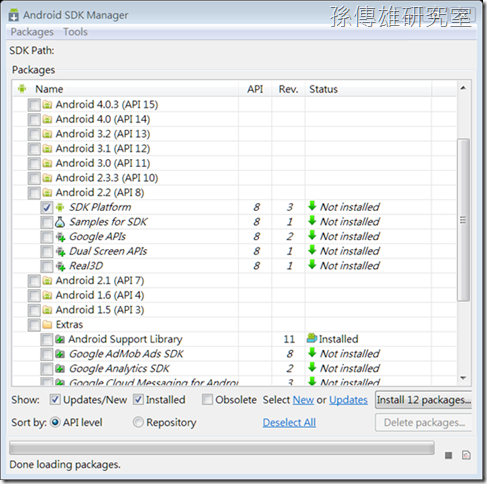Viewport: 487px width, 484px height.
Task: Click Not installed status of Google APIs
Action: (350, 237)
